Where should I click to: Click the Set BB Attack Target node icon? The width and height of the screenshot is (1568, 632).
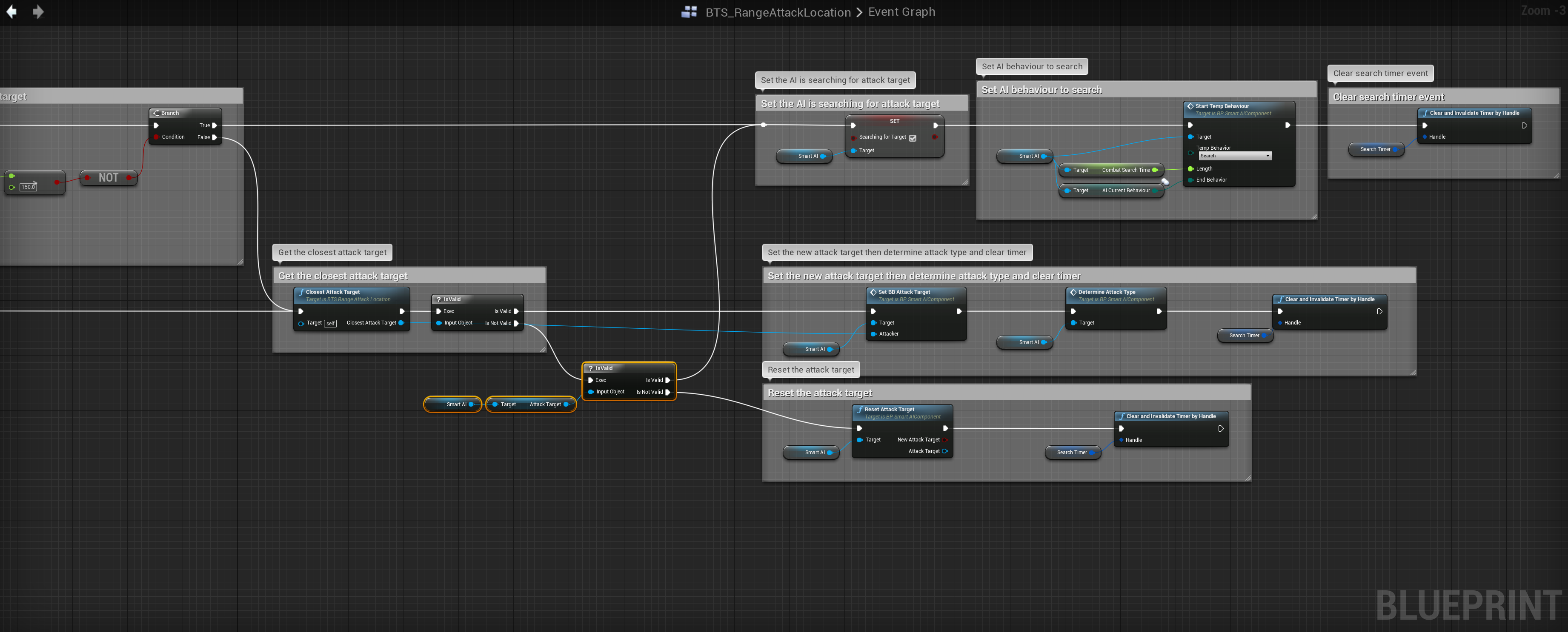click(x=873, y=292)
